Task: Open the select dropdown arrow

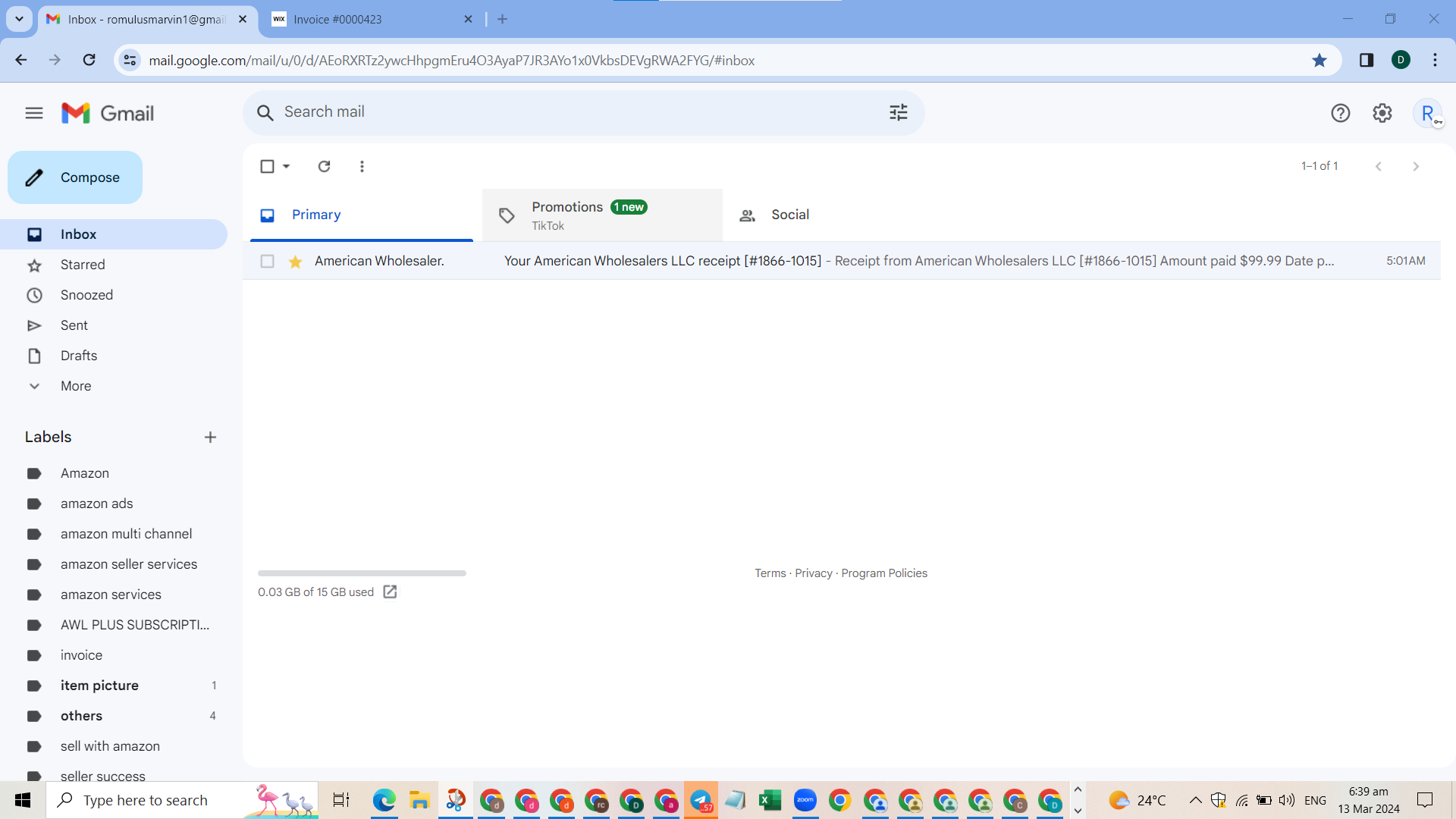Action: click(287, 166)
